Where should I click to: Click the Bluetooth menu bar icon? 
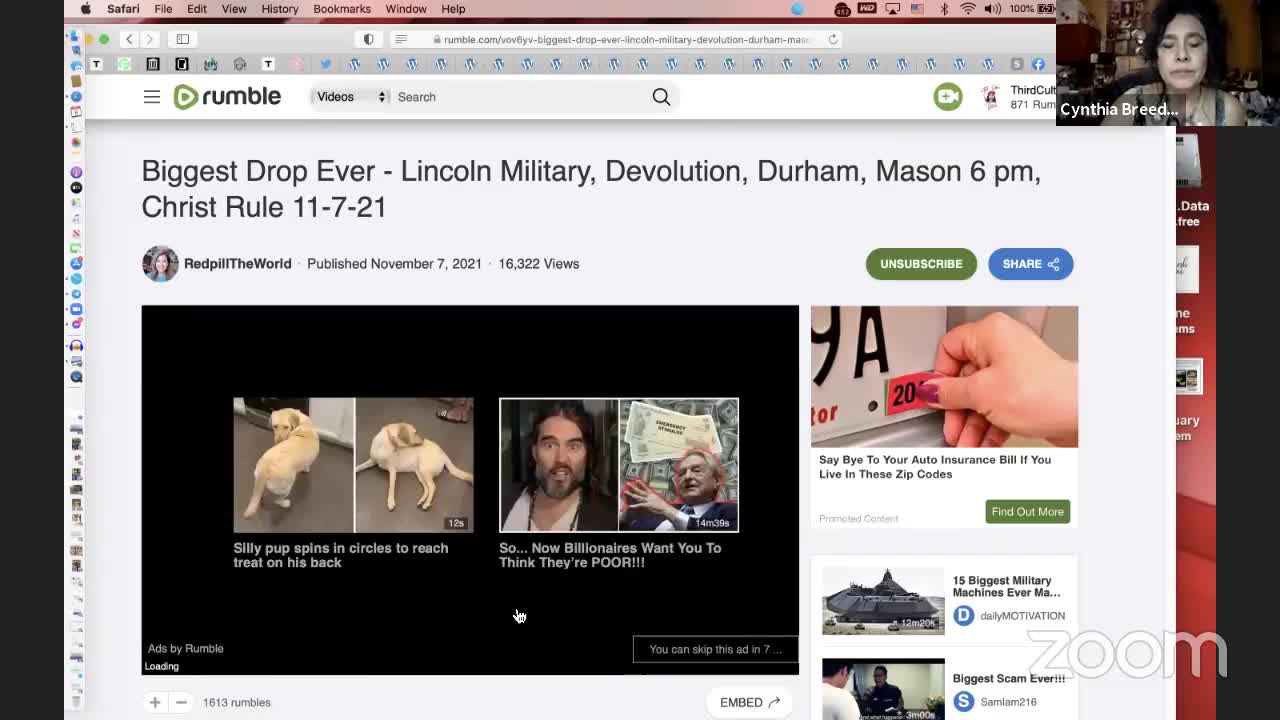coord(944,9)
